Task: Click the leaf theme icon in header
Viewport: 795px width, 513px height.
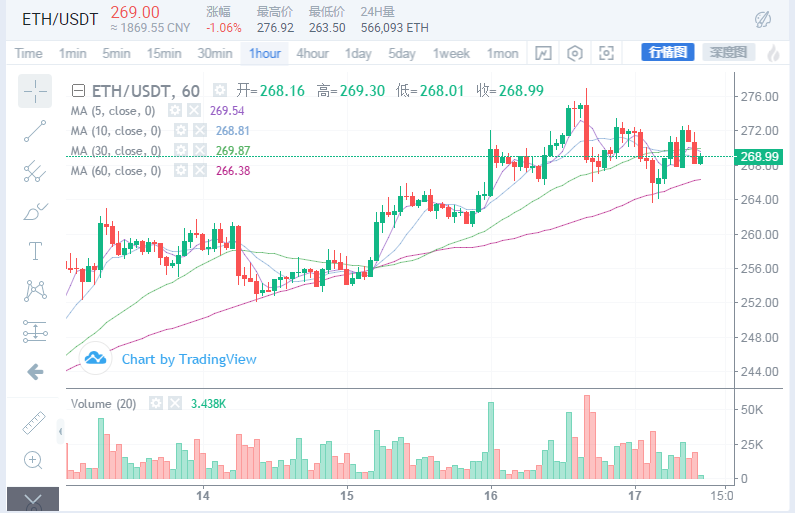Action: pos(763,20)
